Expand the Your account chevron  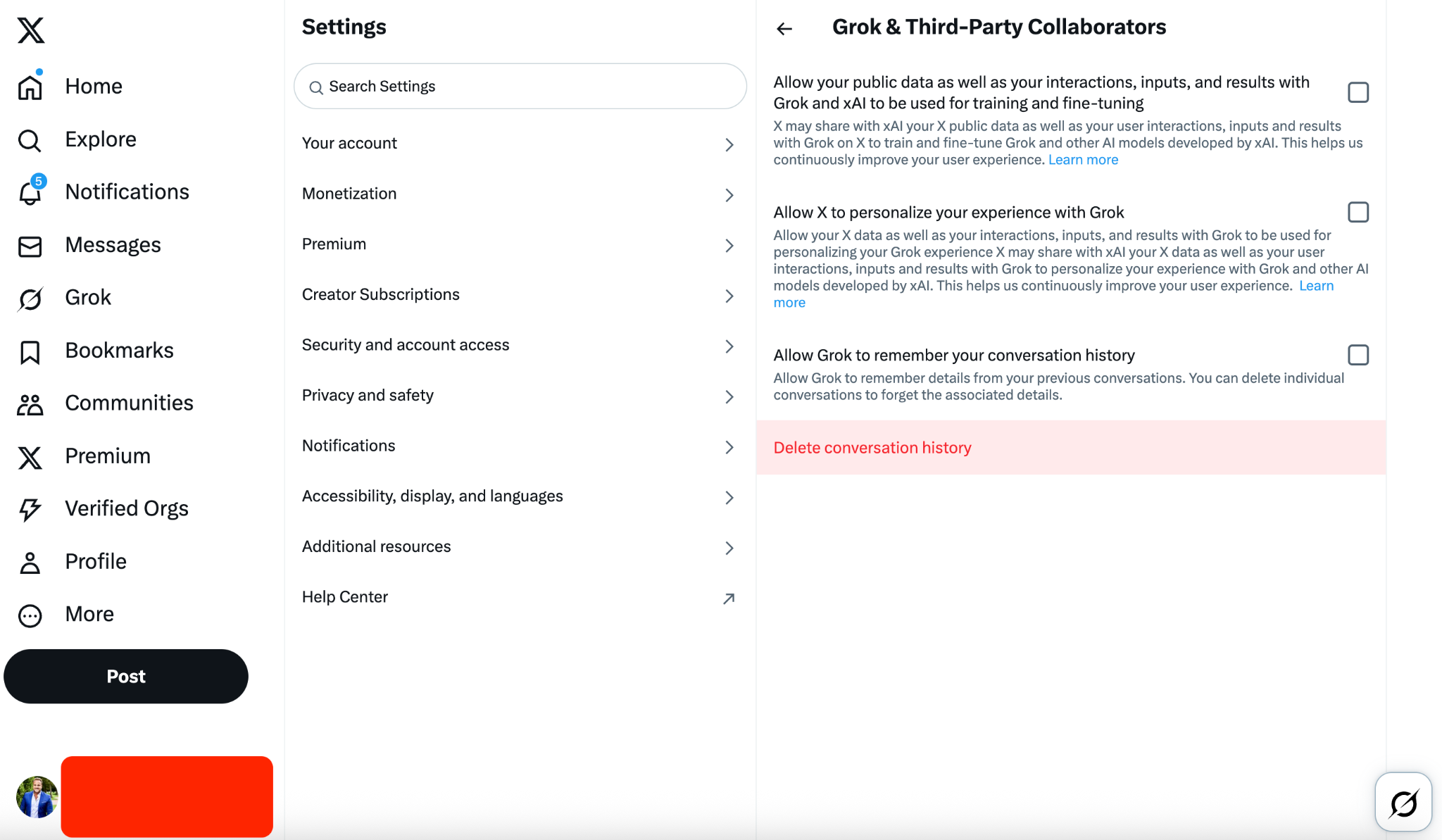coord(729,144)
